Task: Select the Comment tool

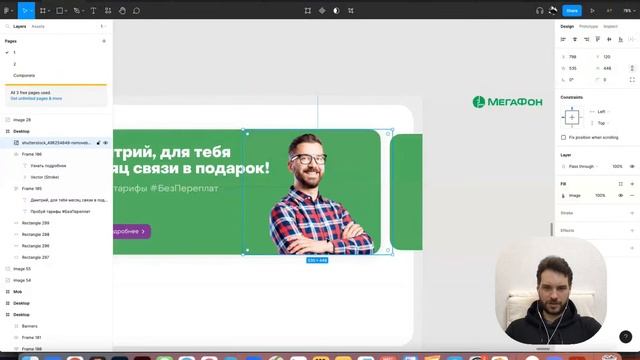Action: tap(136, 11)
